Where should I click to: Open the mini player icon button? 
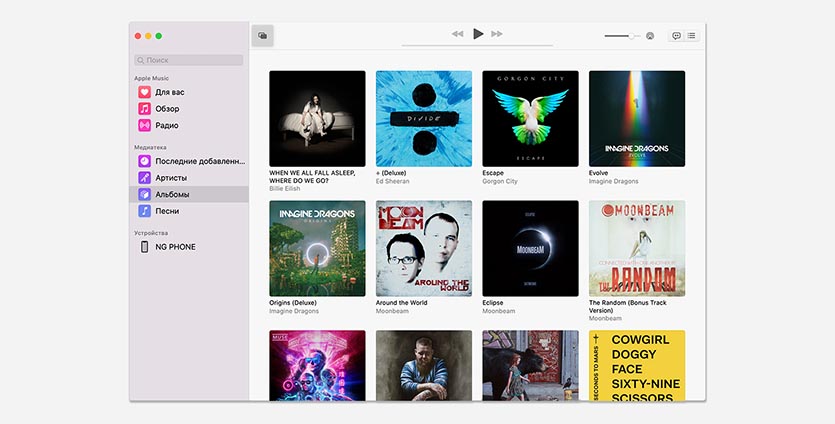click(x=263, y=36)
